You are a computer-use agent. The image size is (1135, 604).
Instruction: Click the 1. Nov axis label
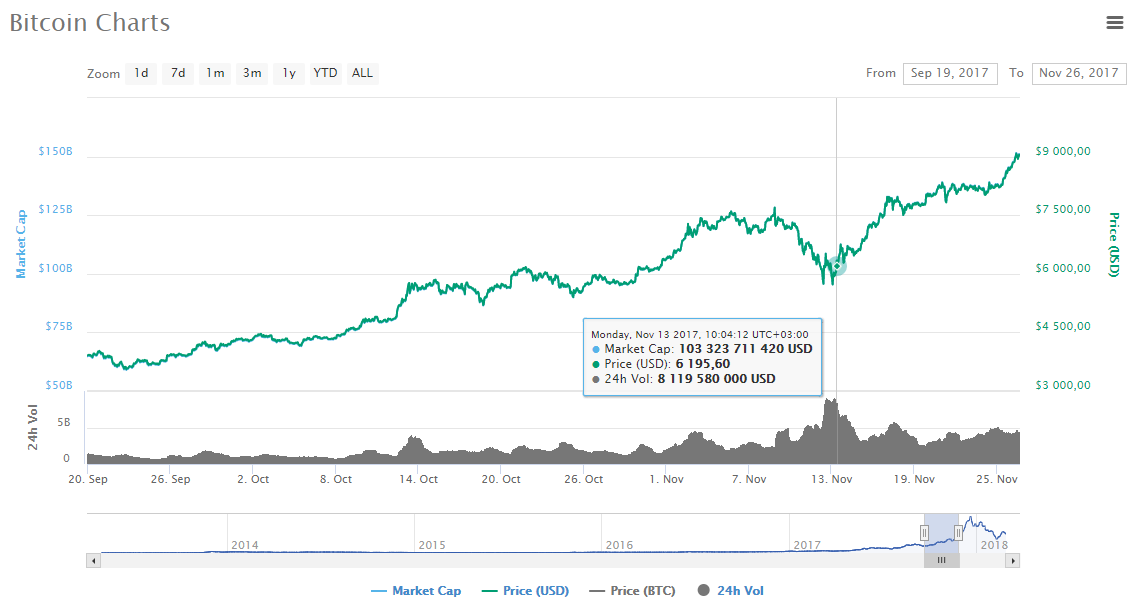coord(666,479)
